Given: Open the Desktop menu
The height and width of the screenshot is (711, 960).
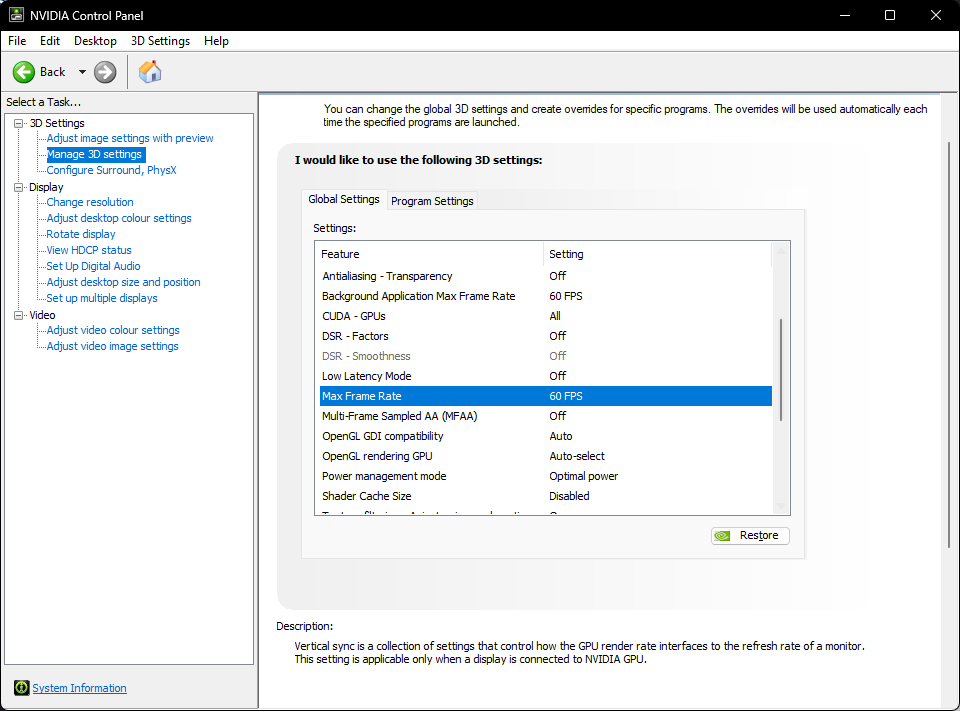Looking at the screenshot, I should [95, 40].
